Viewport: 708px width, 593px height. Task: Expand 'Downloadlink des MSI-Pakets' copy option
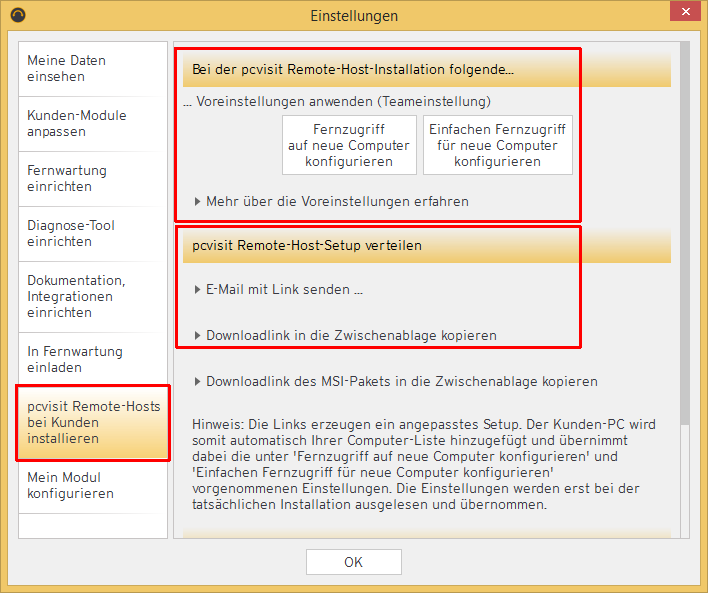point(401,381)
